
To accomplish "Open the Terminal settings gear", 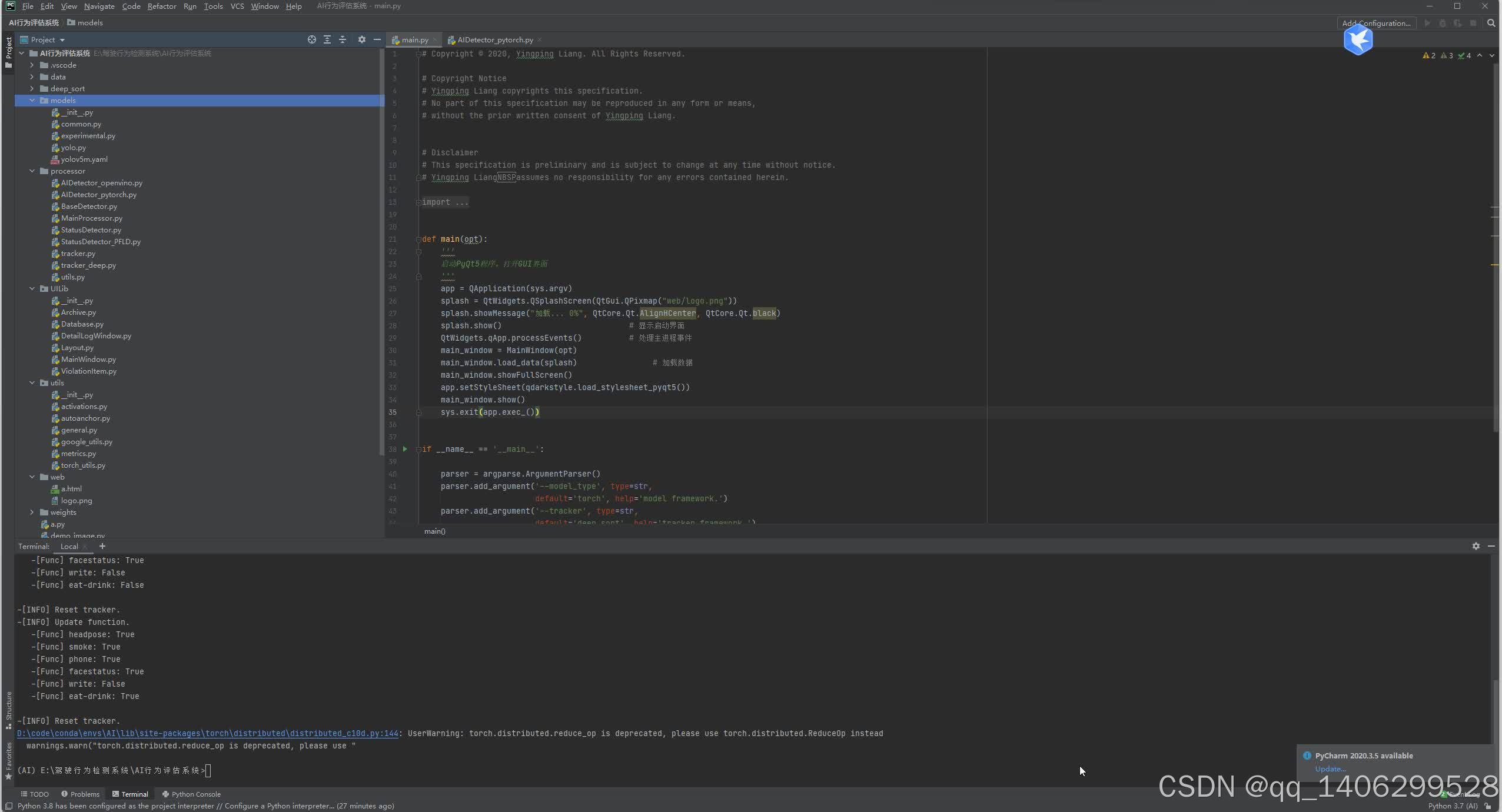I will (1476, 546).
